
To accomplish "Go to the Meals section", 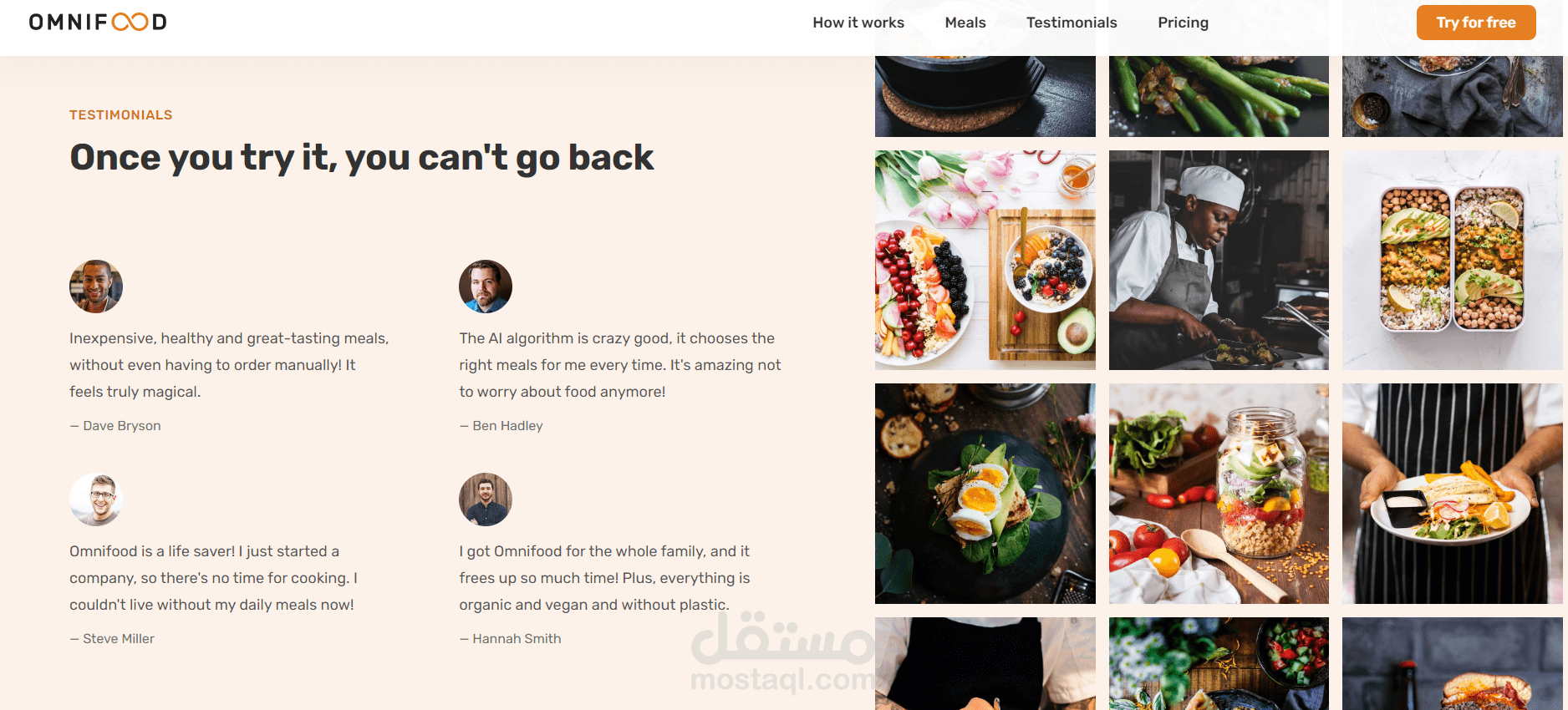I will pos(965,23).
